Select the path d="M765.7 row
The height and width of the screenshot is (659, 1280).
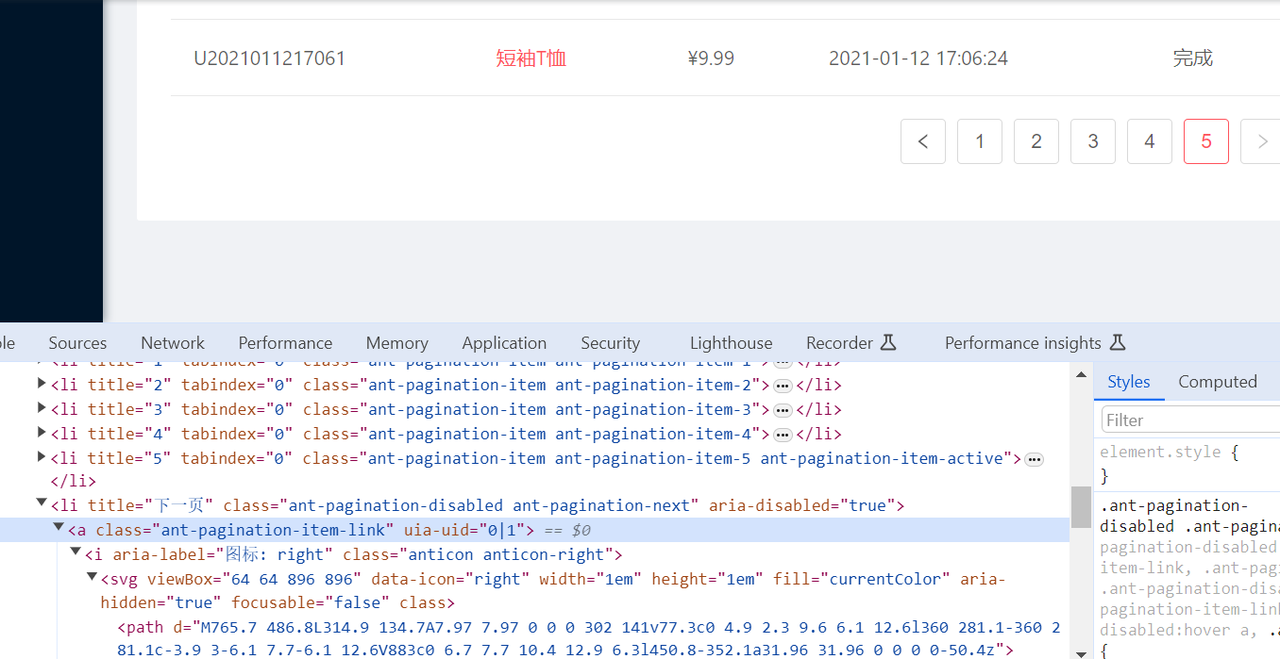[x=535, y=639]
